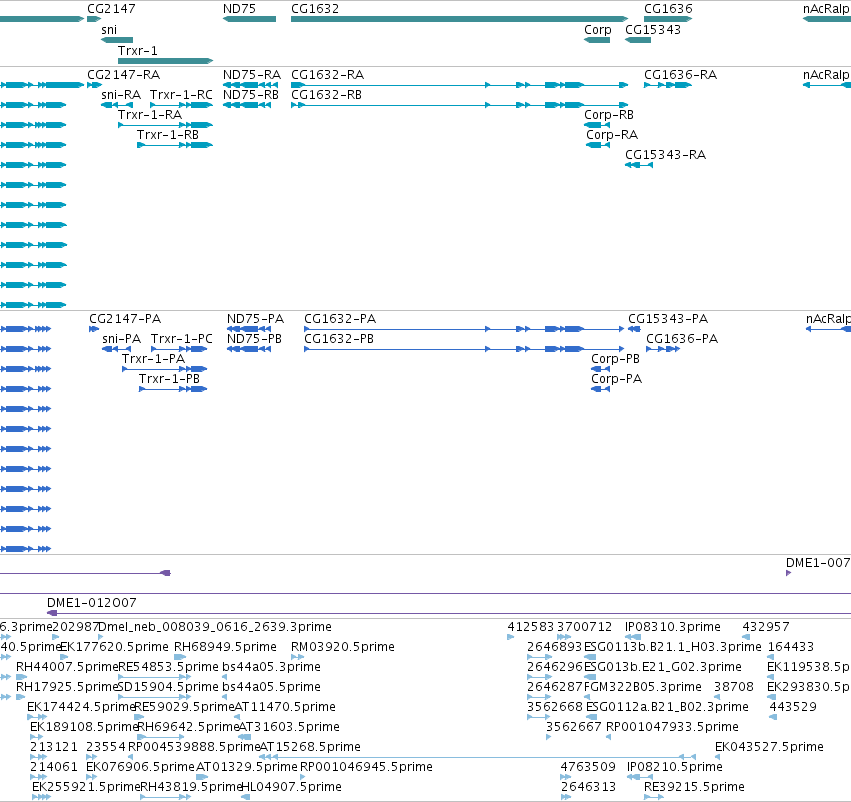Viewport: 851px width, 802px height.
Task: Click EST HL04907.5prime
Action: 291,787
